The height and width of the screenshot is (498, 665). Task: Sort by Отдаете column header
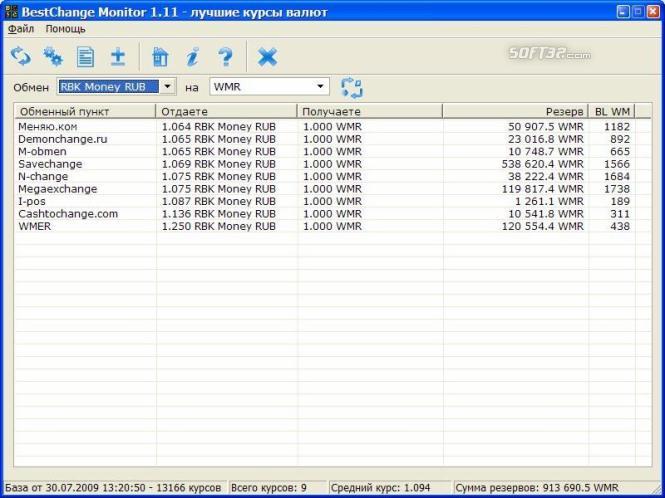tap(226, 111)
